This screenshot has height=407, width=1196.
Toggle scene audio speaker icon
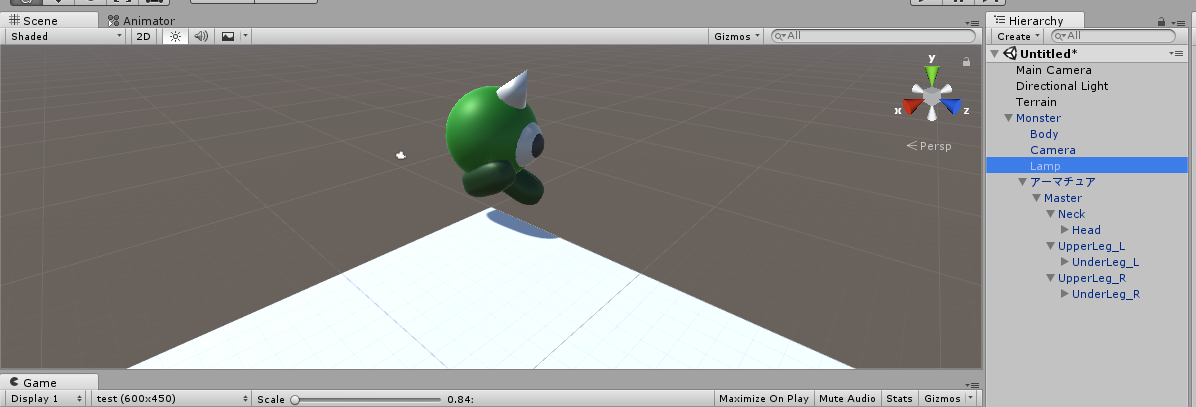[201, 36]
